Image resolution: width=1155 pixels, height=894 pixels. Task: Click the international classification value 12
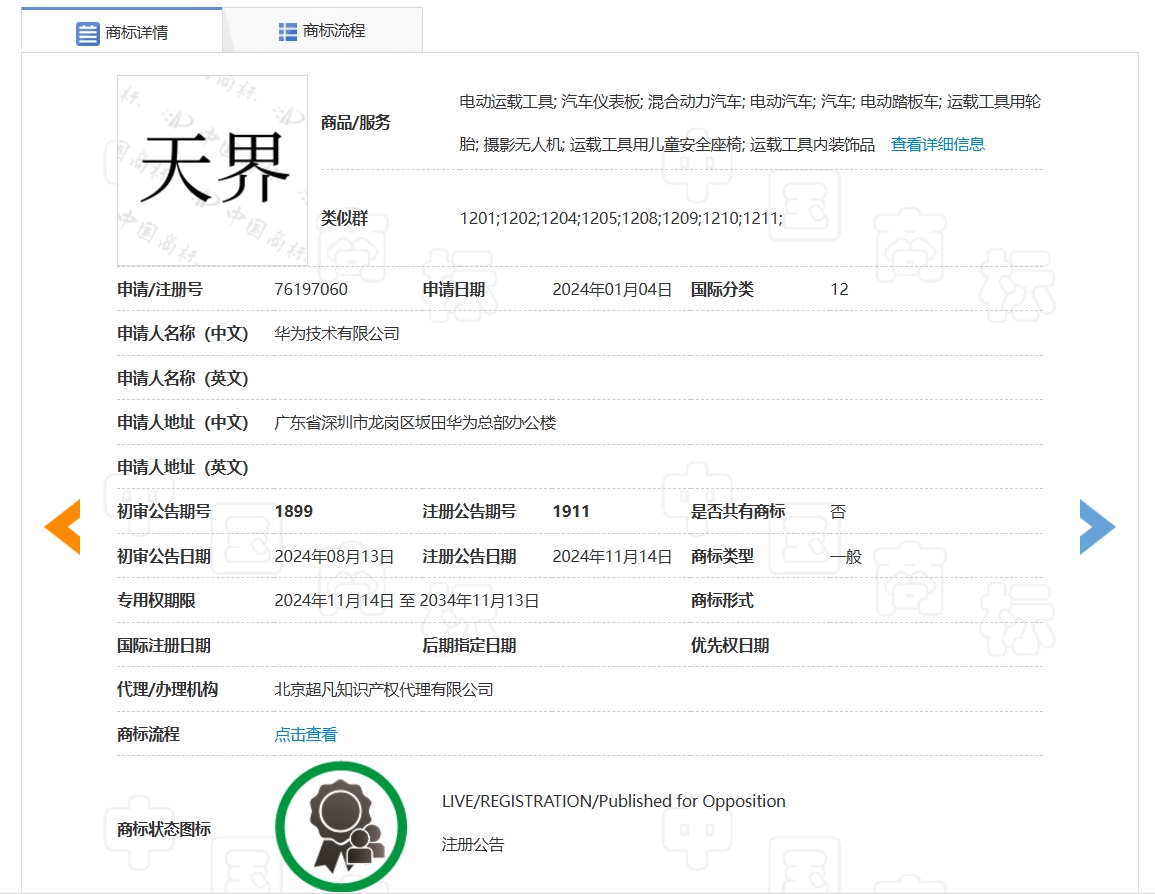(838, 289)
